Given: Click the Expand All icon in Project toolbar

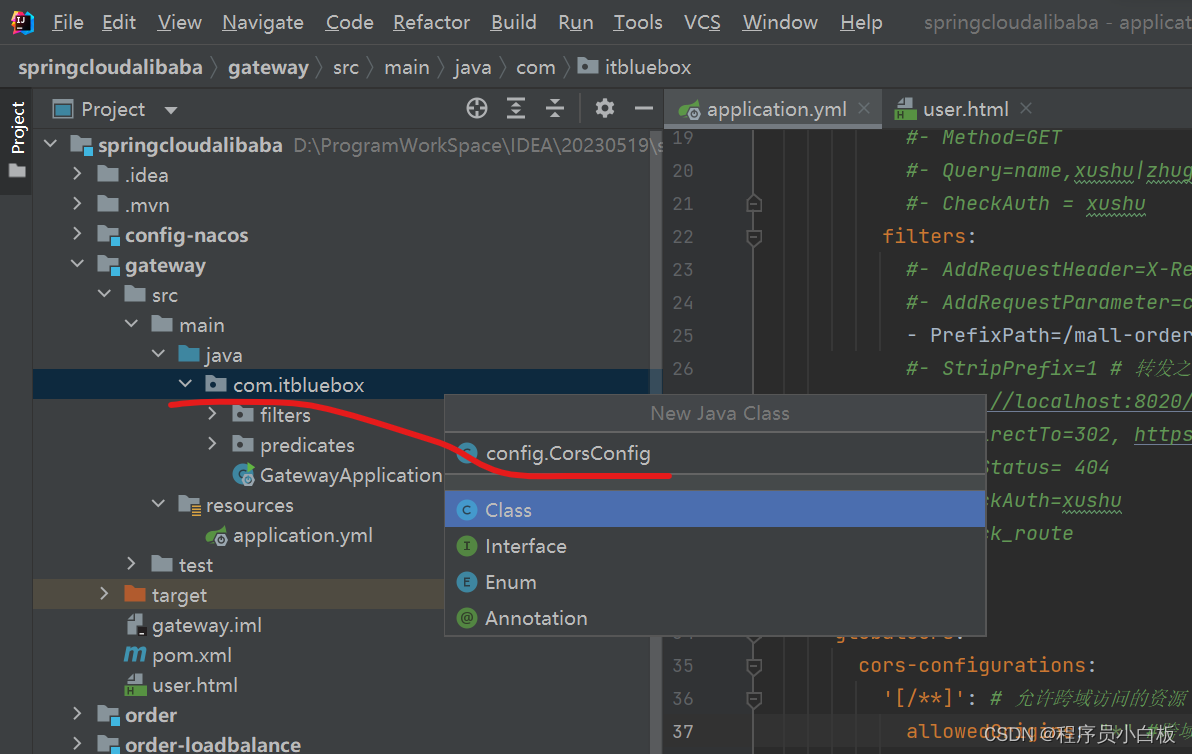Looking at the screenshot, I should pos(516,109).
